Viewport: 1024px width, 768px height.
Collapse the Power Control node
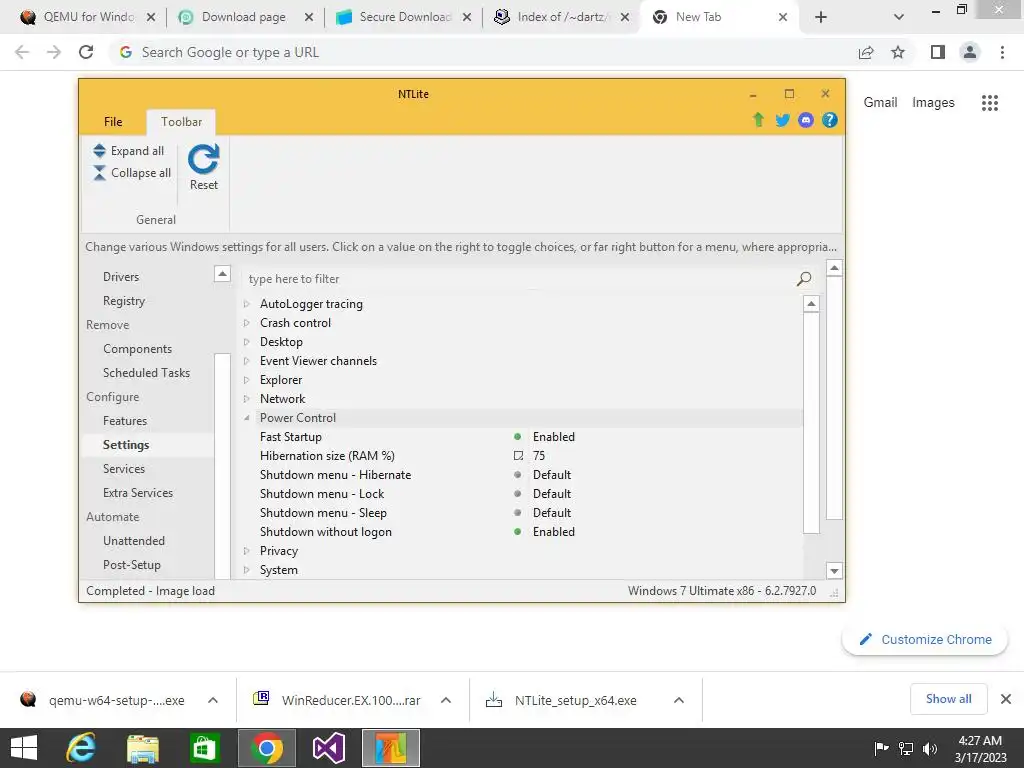246,418
